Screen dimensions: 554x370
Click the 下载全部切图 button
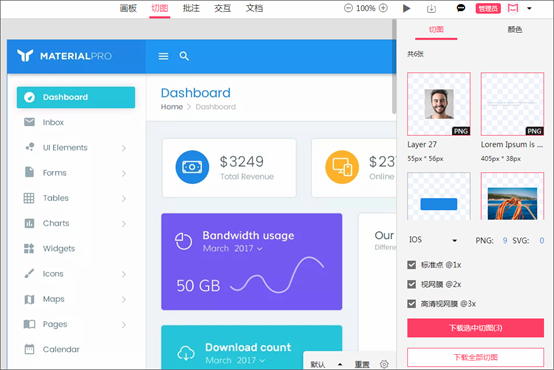coord(476,357)
